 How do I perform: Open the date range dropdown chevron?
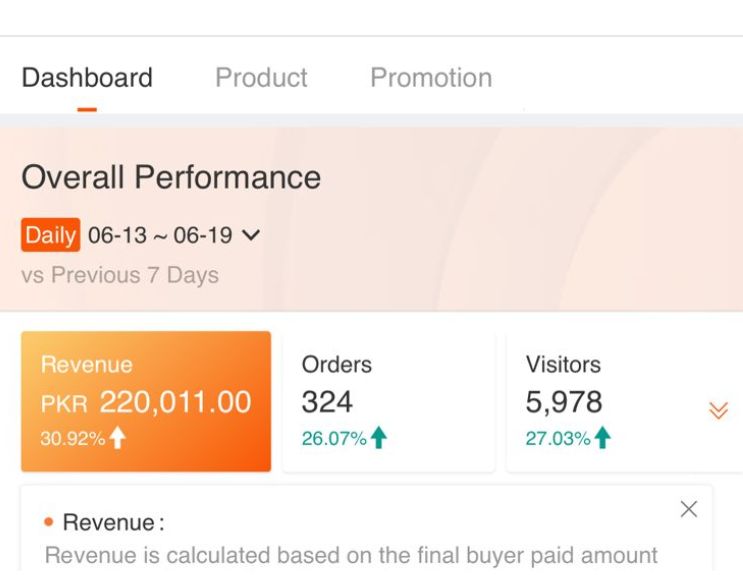click(x=251, y=236)
